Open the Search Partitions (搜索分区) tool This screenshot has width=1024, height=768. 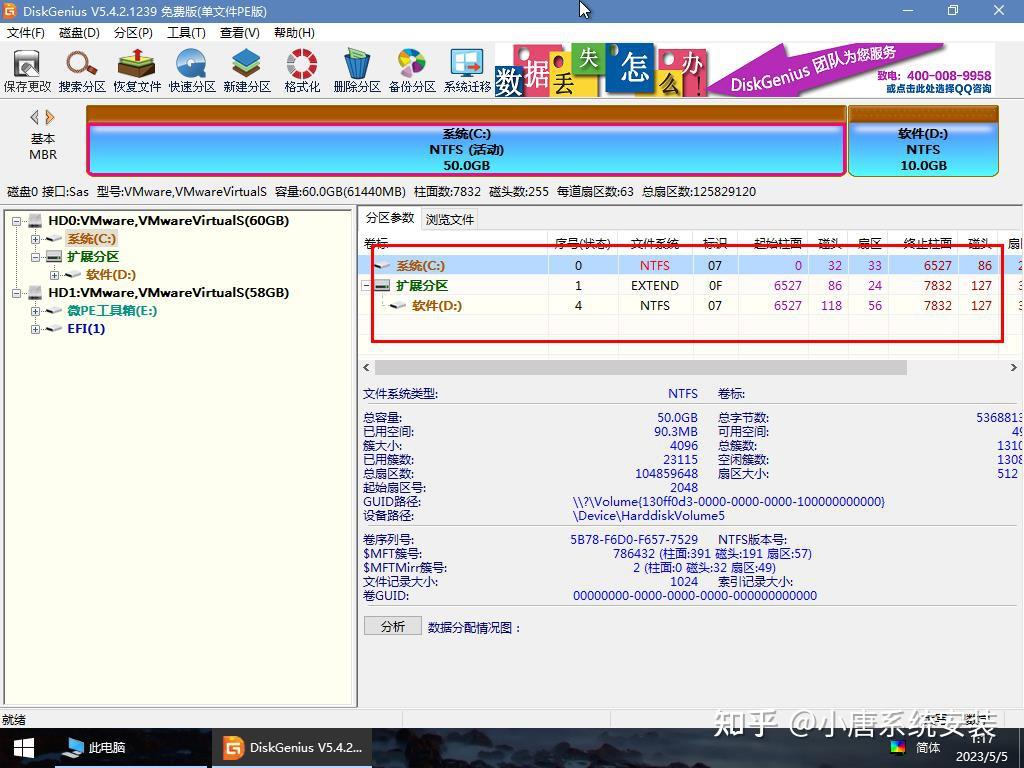(82, 71)
